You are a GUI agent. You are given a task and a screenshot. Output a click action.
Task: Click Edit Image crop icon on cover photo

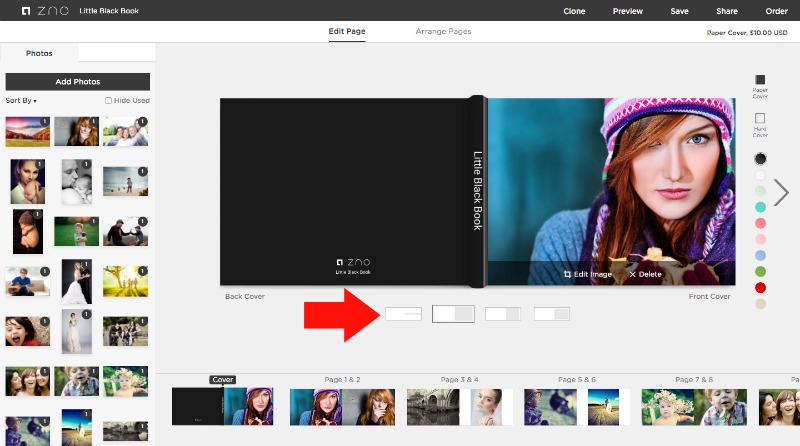pyautogui.click(x=567, y=274)
